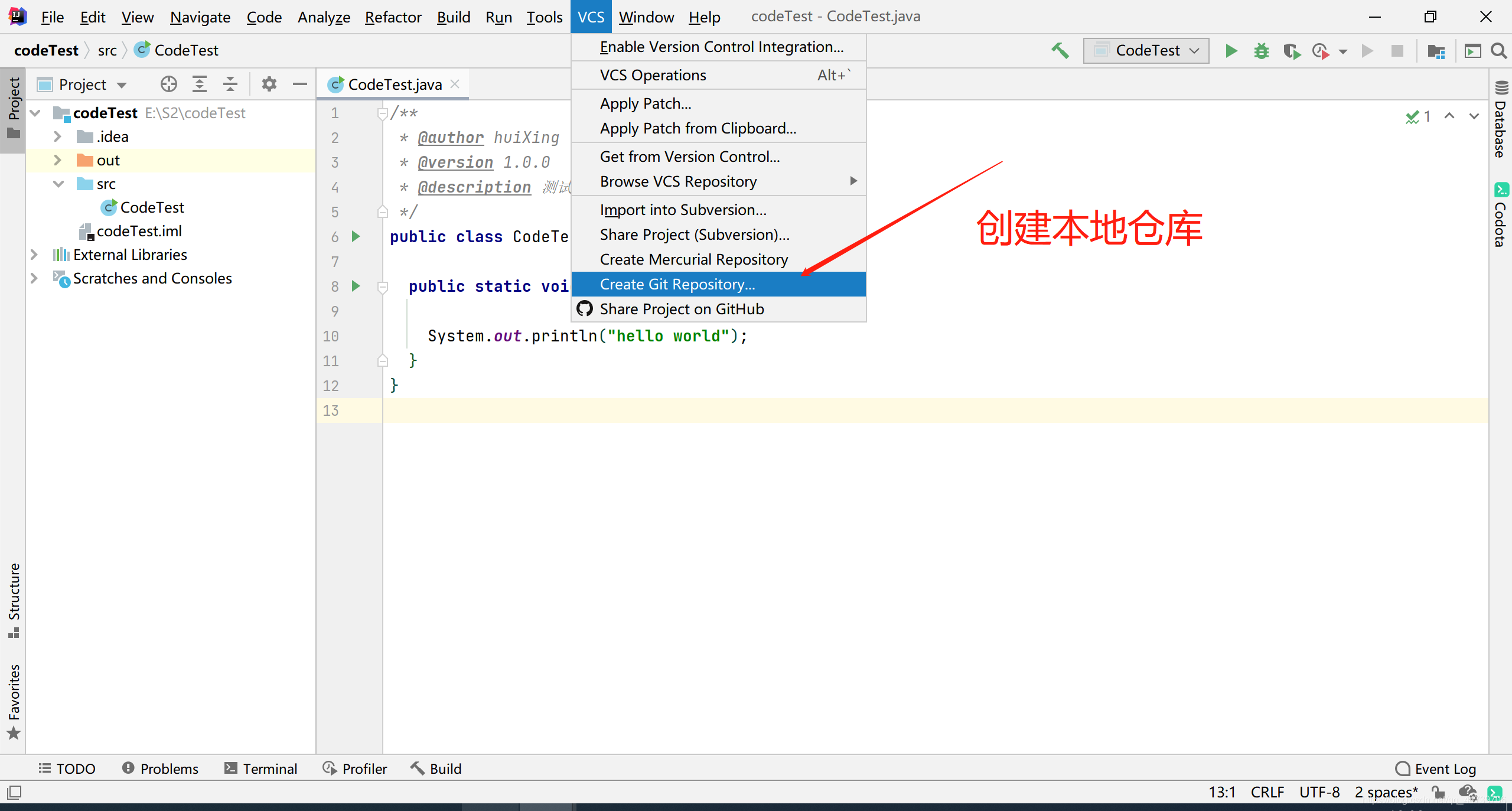Choose Share Project on GitHub
Screen dimensions: 1512x811
[x=682, y=309]
